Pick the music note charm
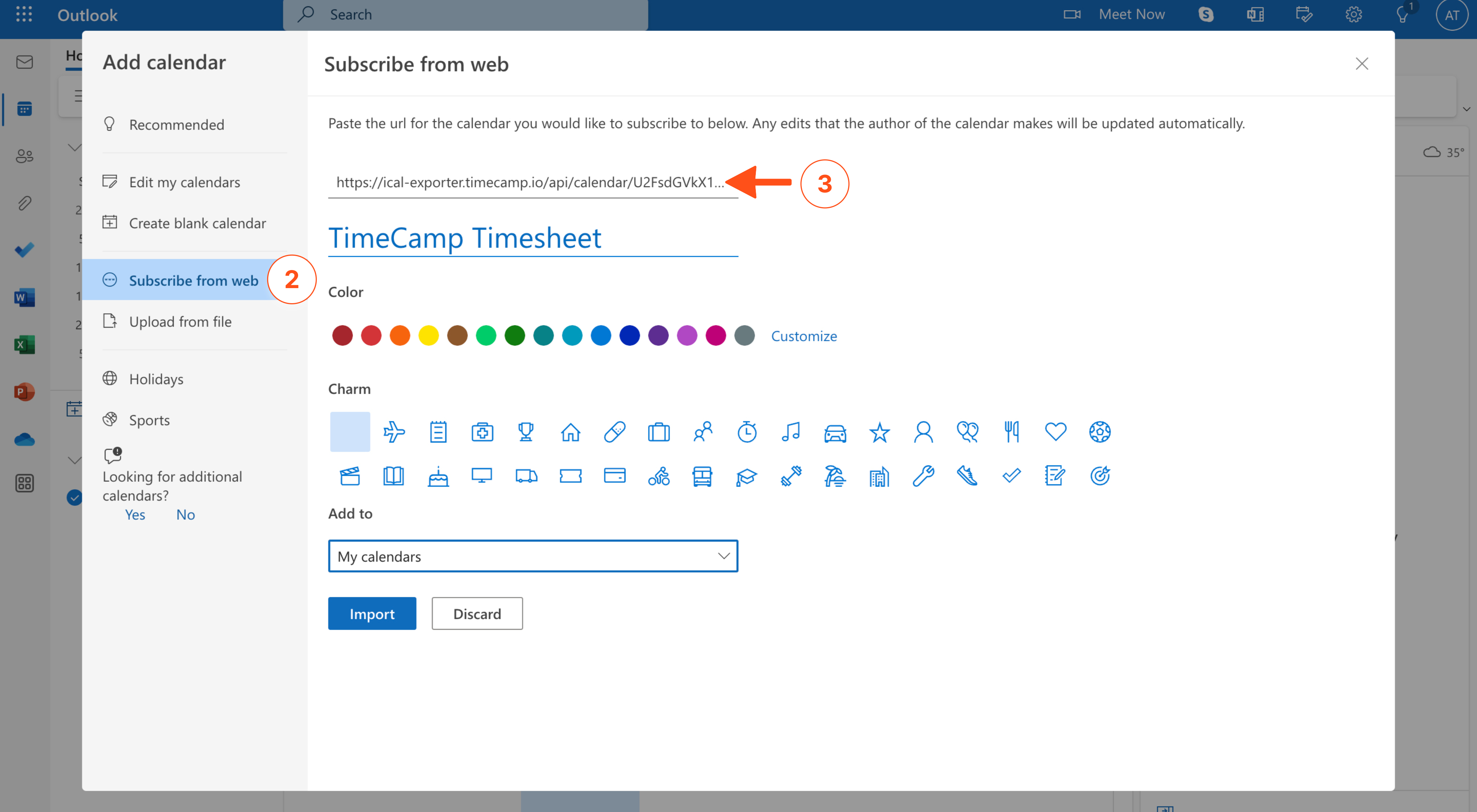This screenshot has width=1477, height=812. pos(790,432)
